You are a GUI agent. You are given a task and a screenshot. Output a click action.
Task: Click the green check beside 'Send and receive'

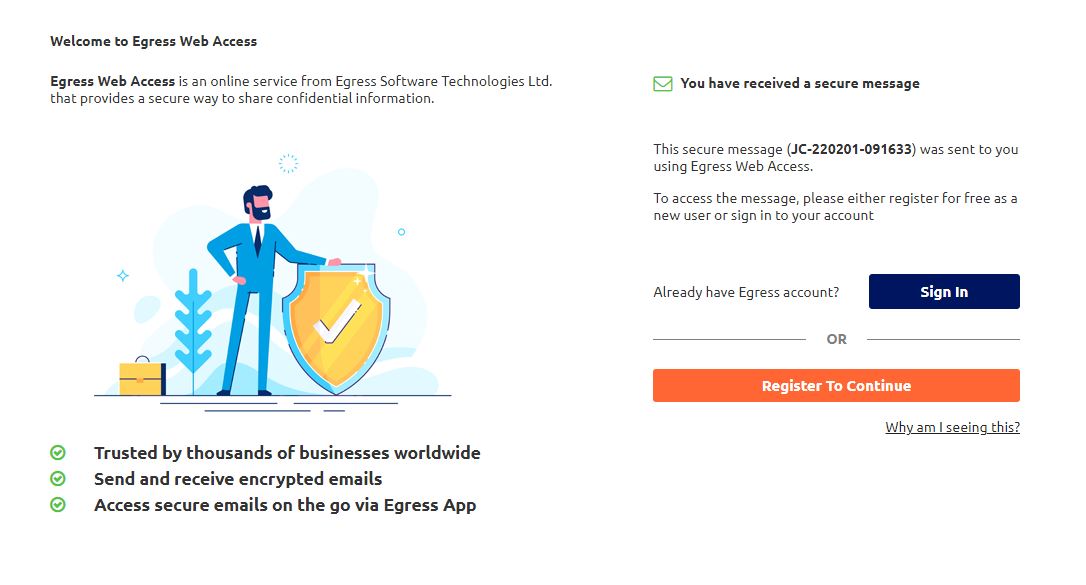click(58, 478)
